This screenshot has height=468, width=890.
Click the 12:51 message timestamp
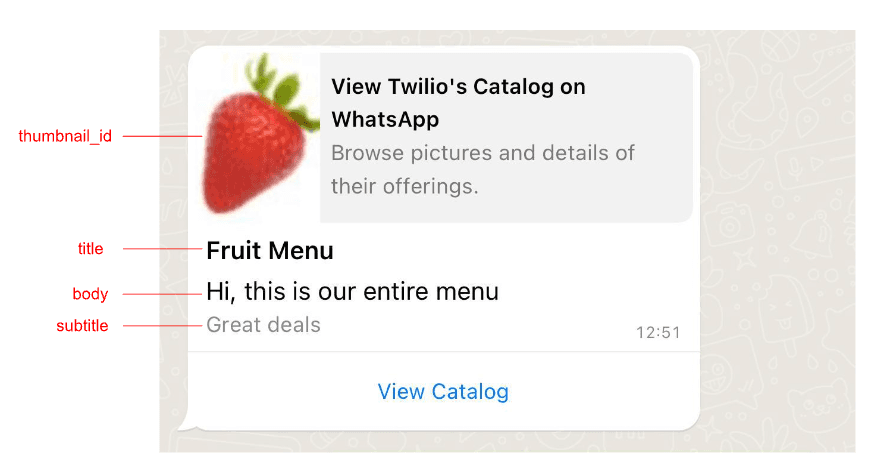pos(657,333)
